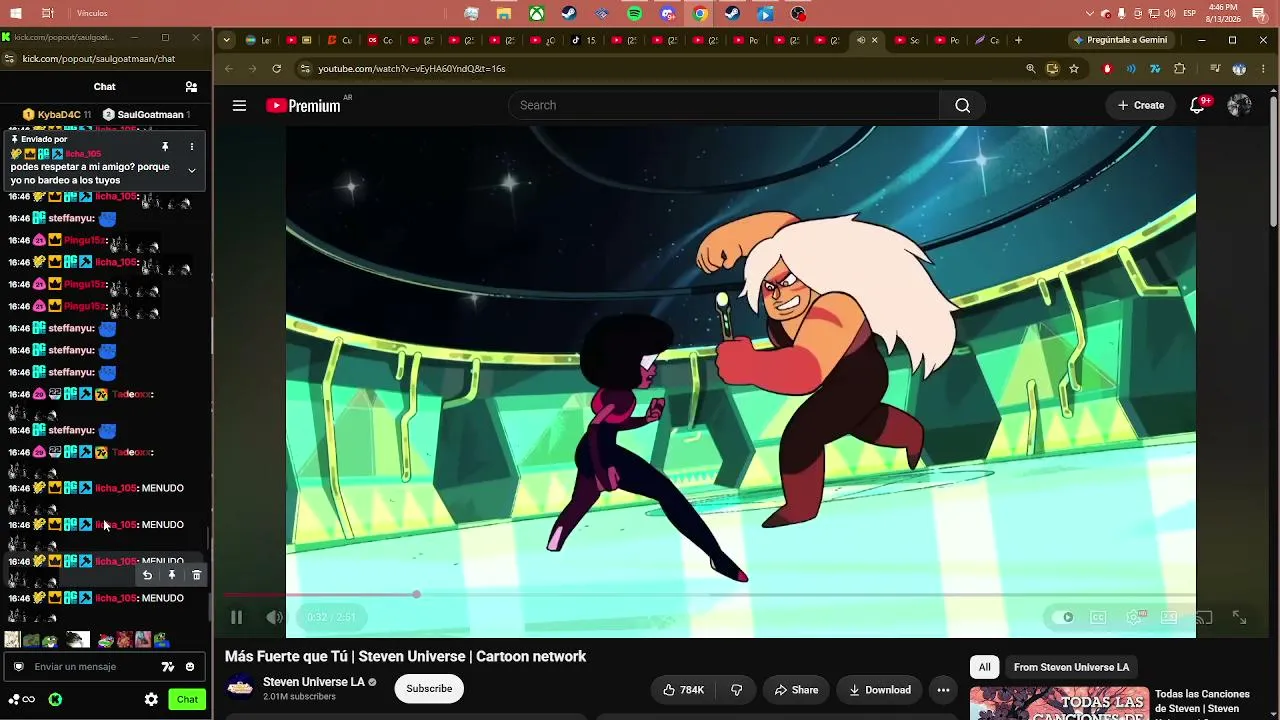Open the clock and calendar flyout
The width and height of the screenshot is (1280, 720).
[x=1223, y=13]
